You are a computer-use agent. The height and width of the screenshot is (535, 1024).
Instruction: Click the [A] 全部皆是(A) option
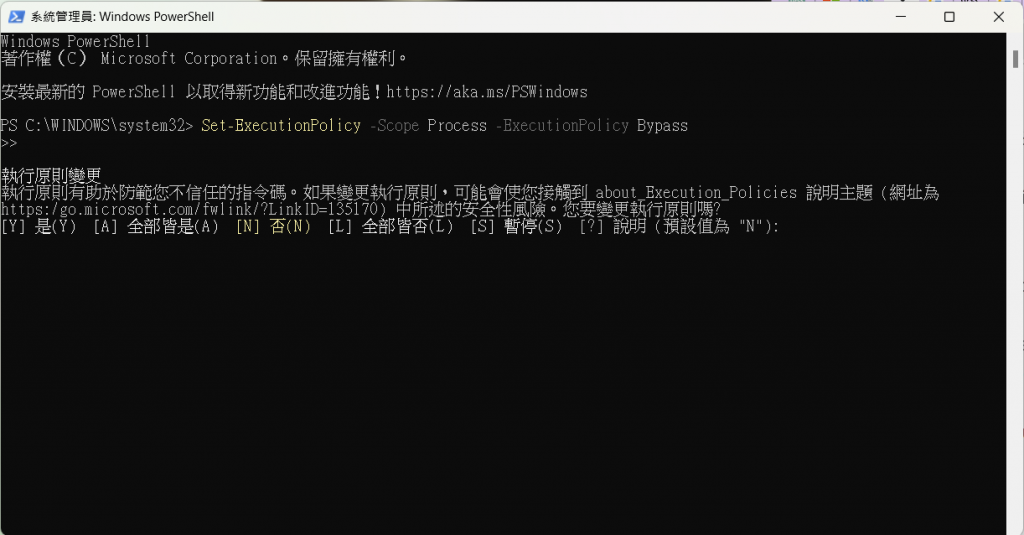pyautogui.click(x=155, y=227)
